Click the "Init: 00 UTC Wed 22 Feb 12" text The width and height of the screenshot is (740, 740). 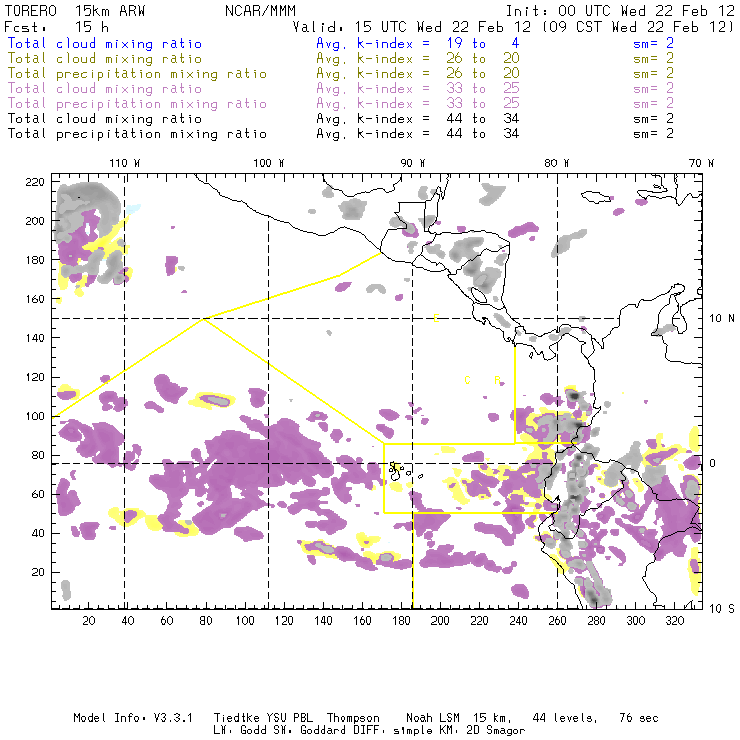[x=620, y=11]
